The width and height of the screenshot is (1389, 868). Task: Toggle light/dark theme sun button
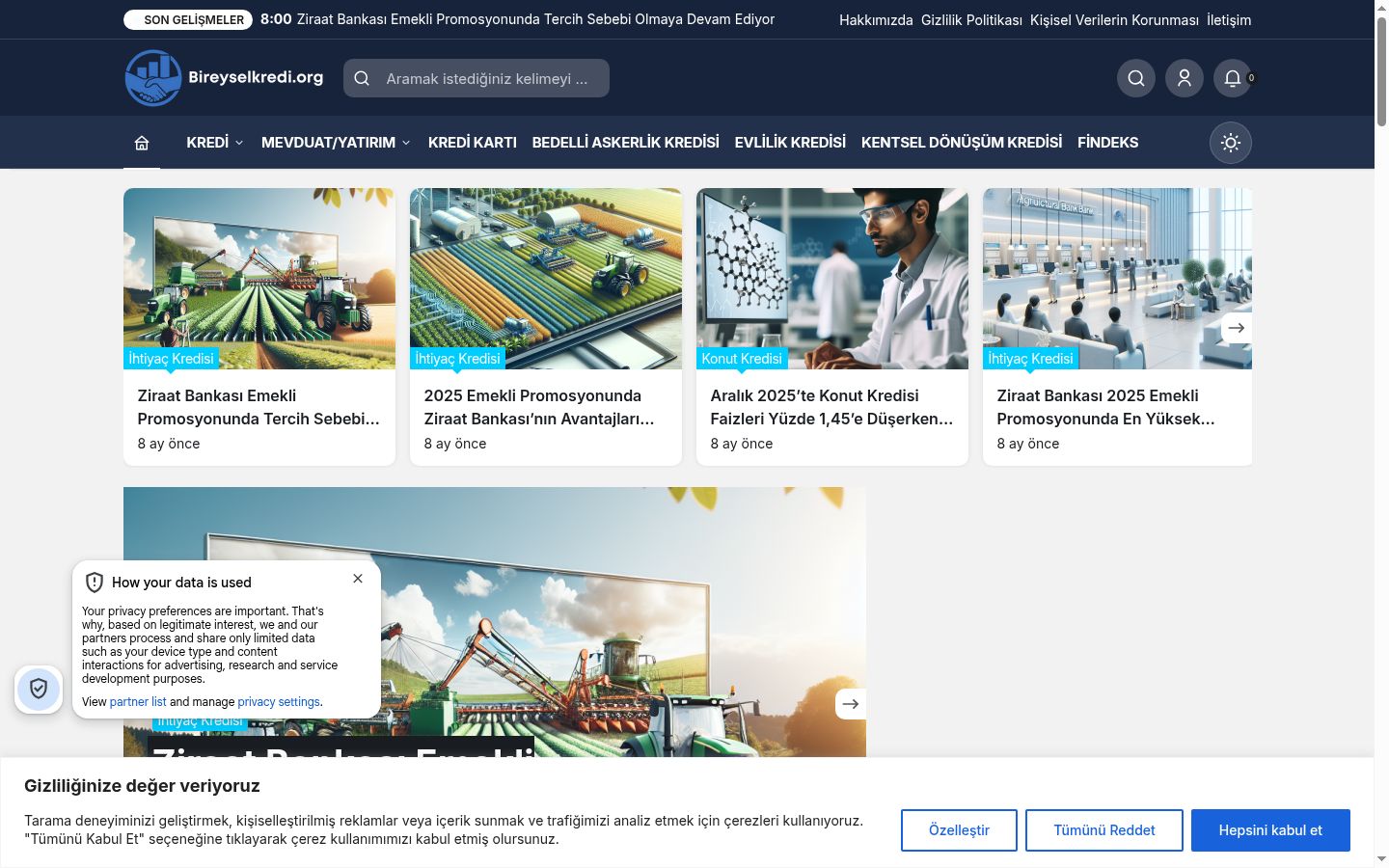[x=1231, y=143]
